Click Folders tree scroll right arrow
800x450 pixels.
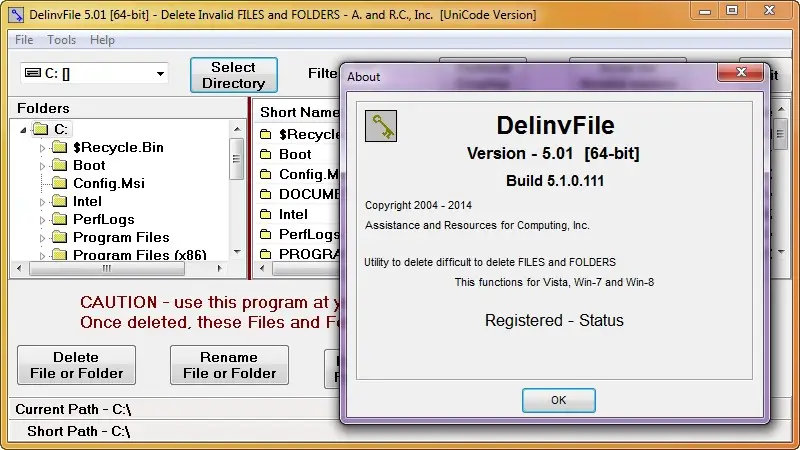click(219, 268)
